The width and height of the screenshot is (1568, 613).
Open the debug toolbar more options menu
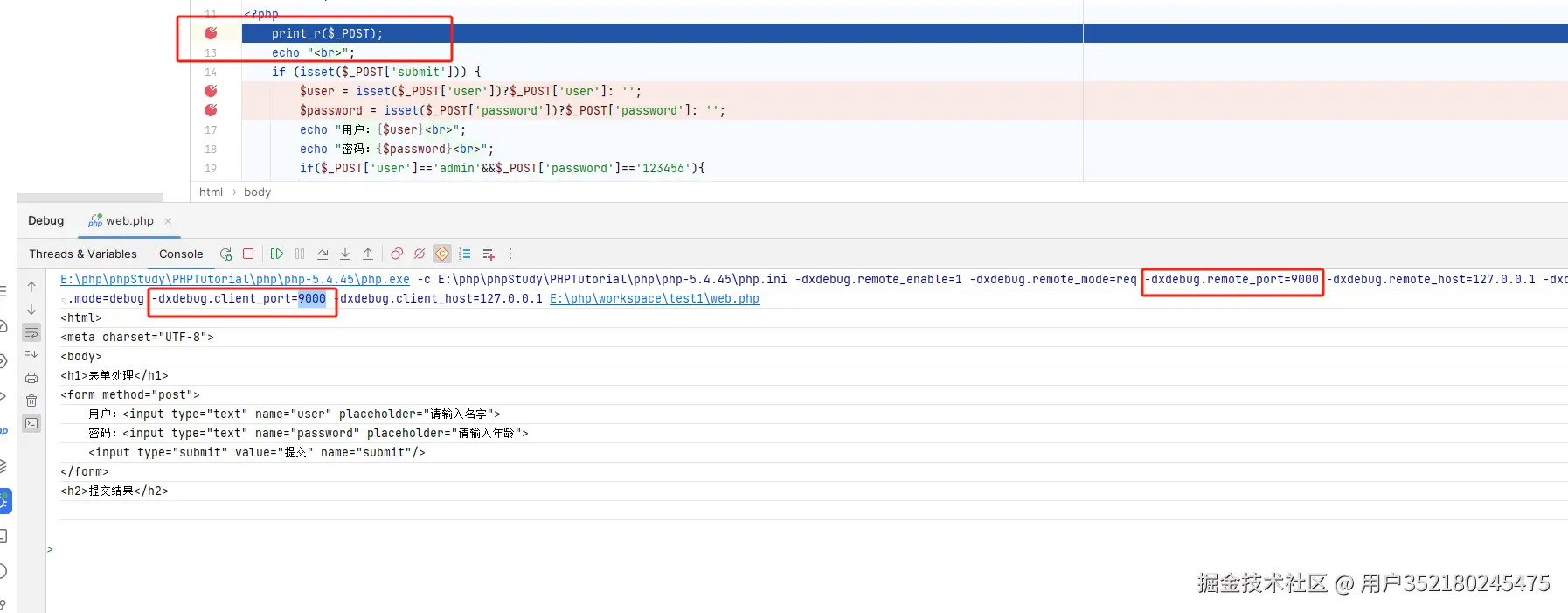pos(510,254)
